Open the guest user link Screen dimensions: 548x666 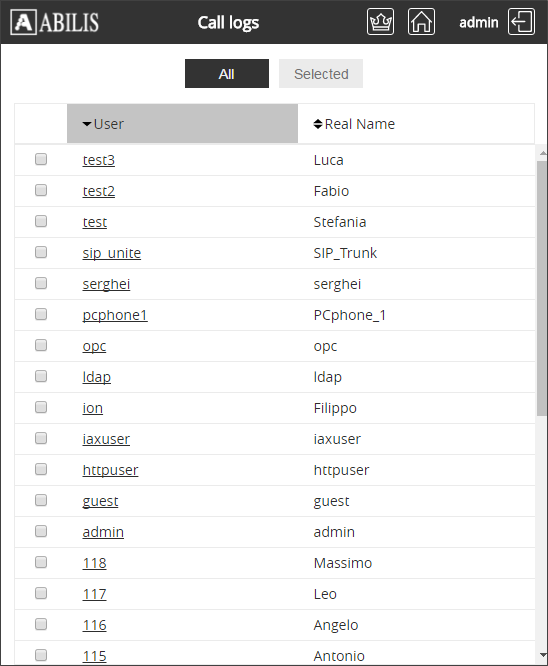tap(100, 501)
